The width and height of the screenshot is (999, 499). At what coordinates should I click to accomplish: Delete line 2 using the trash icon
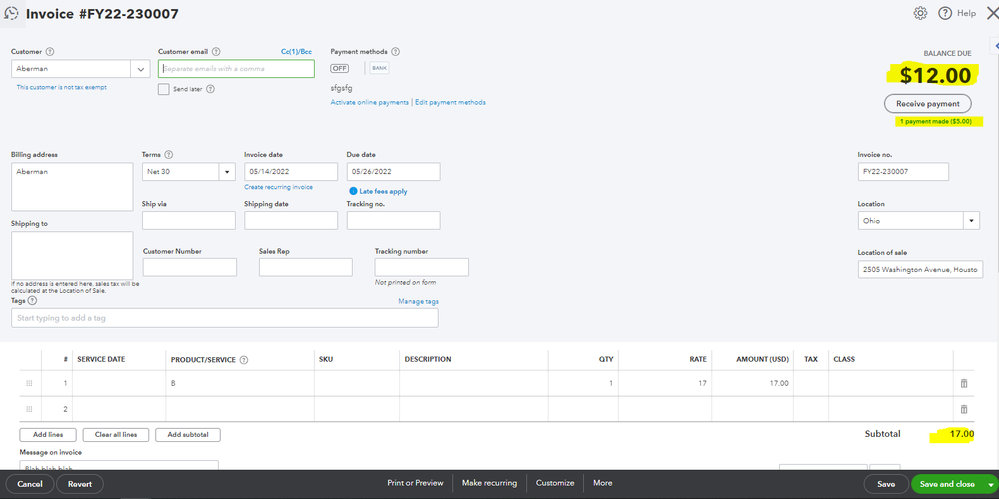[x=964, y=409]
